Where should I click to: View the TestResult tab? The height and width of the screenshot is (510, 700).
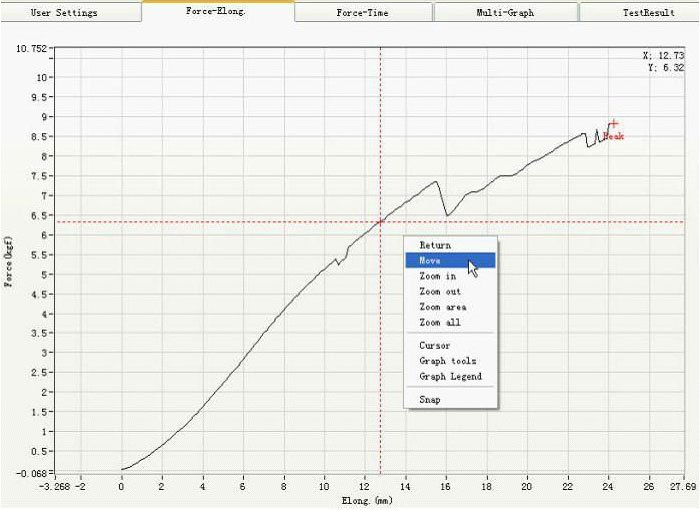coord(640,12)
